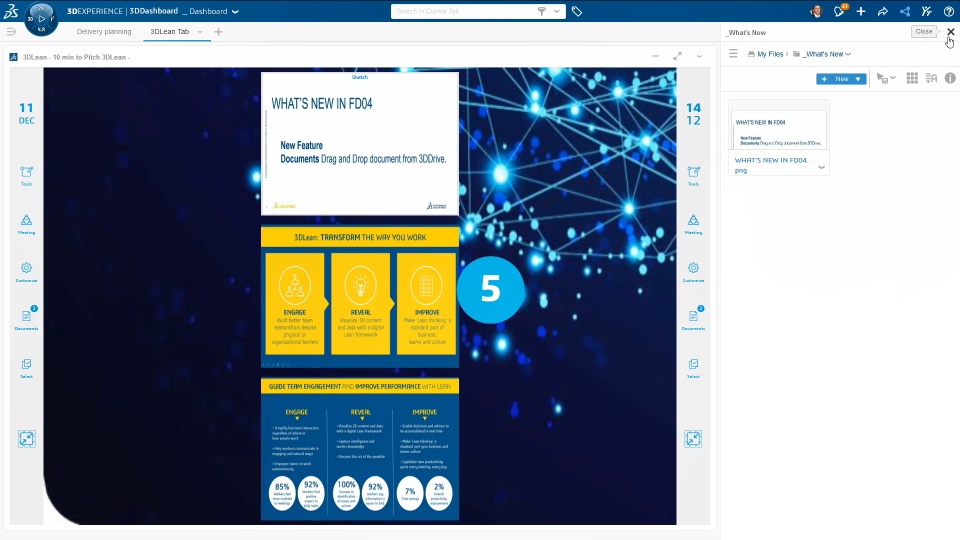
Task: Open Tools in right 3DLean sidebar
Action: 693,175
